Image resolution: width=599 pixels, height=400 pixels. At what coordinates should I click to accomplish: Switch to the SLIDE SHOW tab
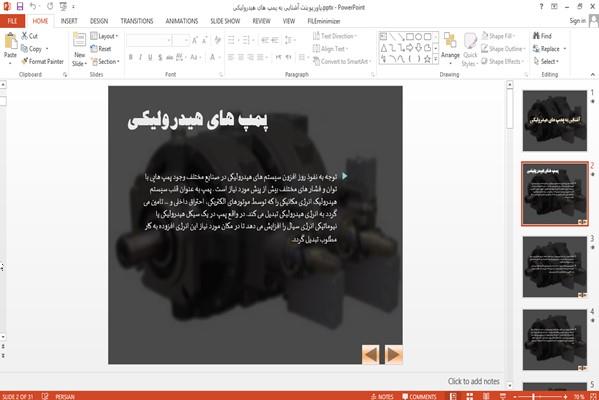point(225,21)
